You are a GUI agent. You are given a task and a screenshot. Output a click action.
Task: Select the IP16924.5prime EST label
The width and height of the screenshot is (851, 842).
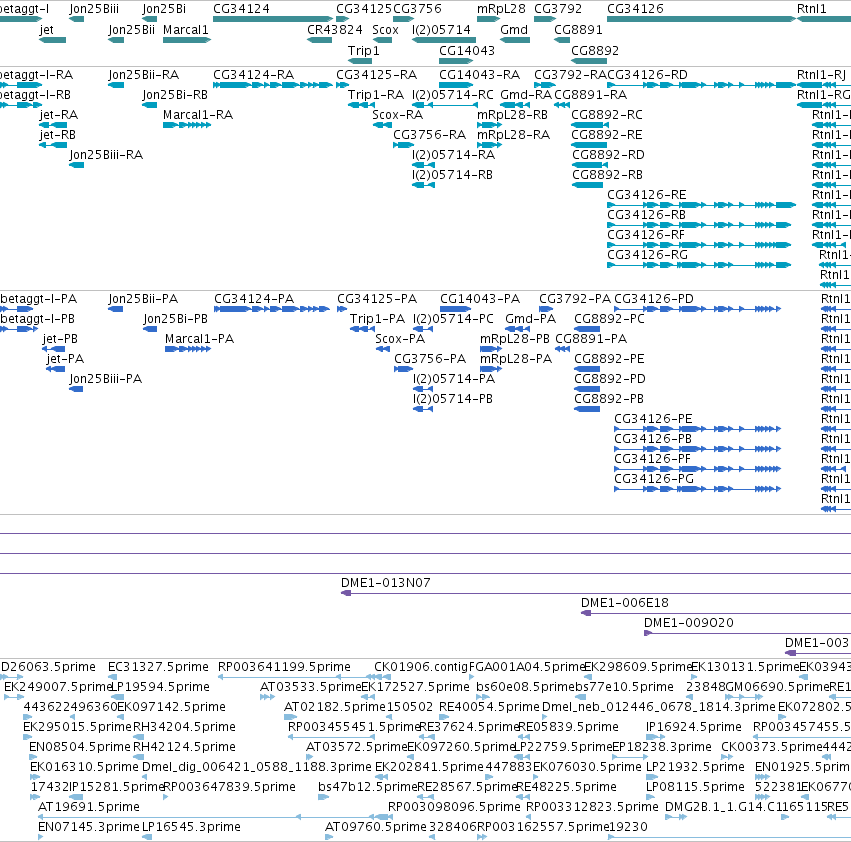[694, 726]
